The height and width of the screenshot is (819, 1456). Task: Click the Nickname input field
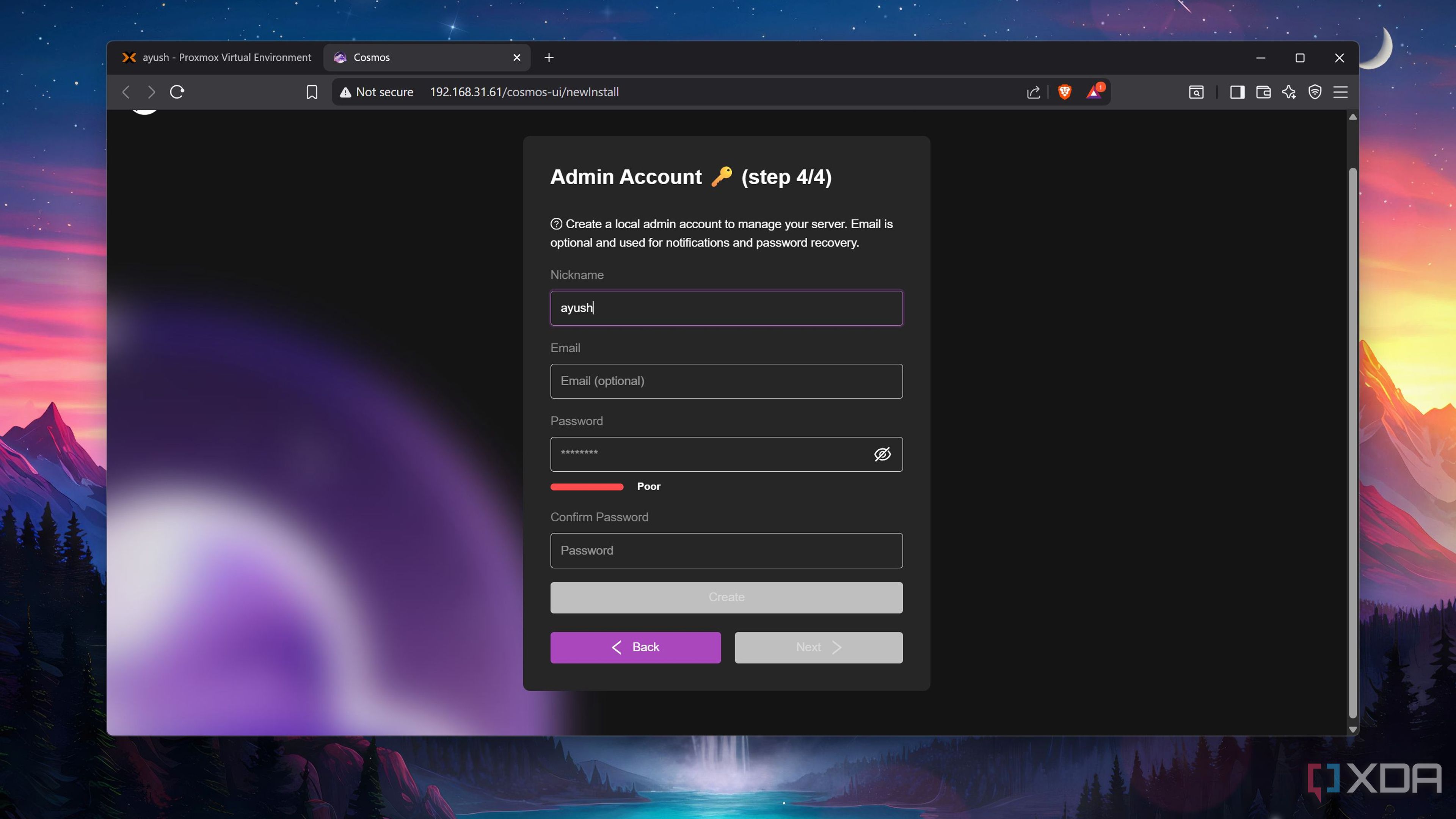[x=726, y=308]
